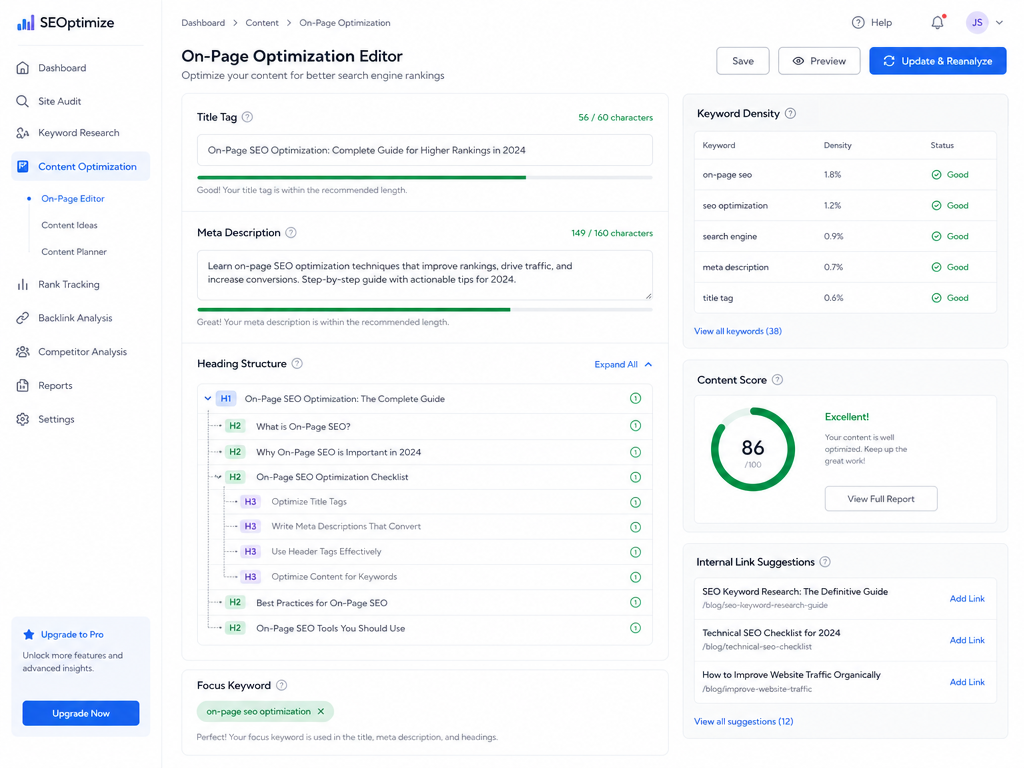Click the Preview button
Viewport: 1024px width, 768px height.
point(819,61)
